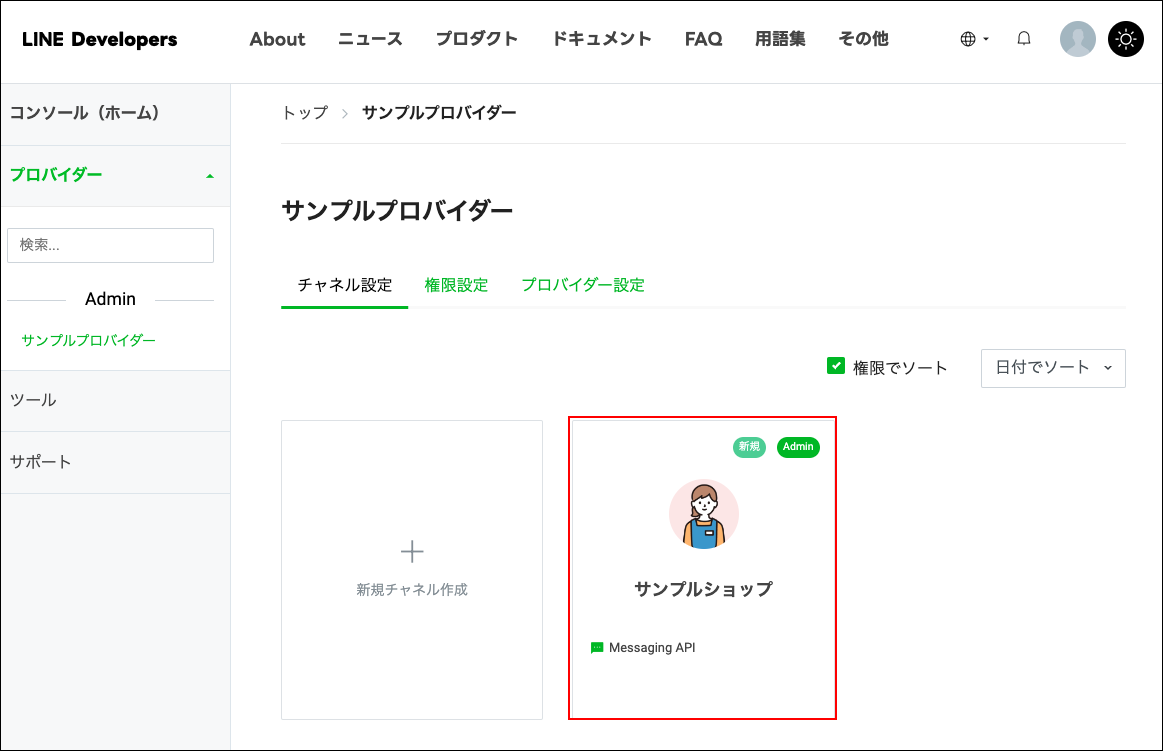Click the プロバイダー sidebar heading
The height and width of the screenshot is (751, 1163).
tap(56, 175)
